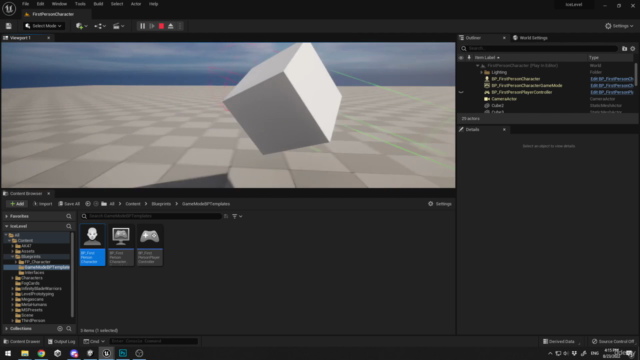Expand the Lighting folder in Outliner
640x360 pixels.
click(482, 72)
